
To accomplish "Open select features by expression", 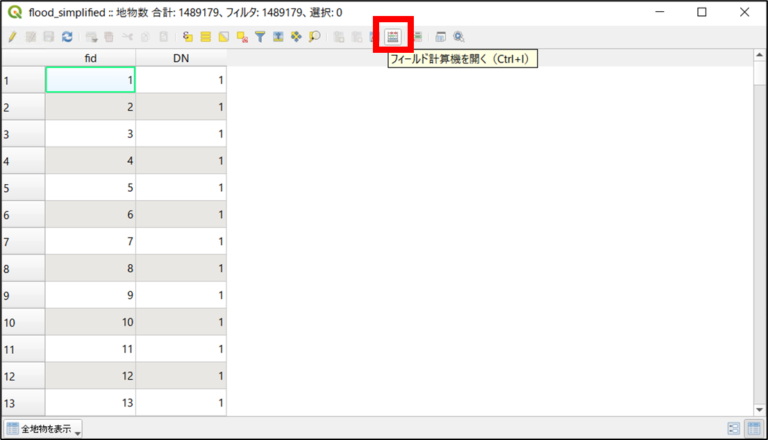I will 188,37.
